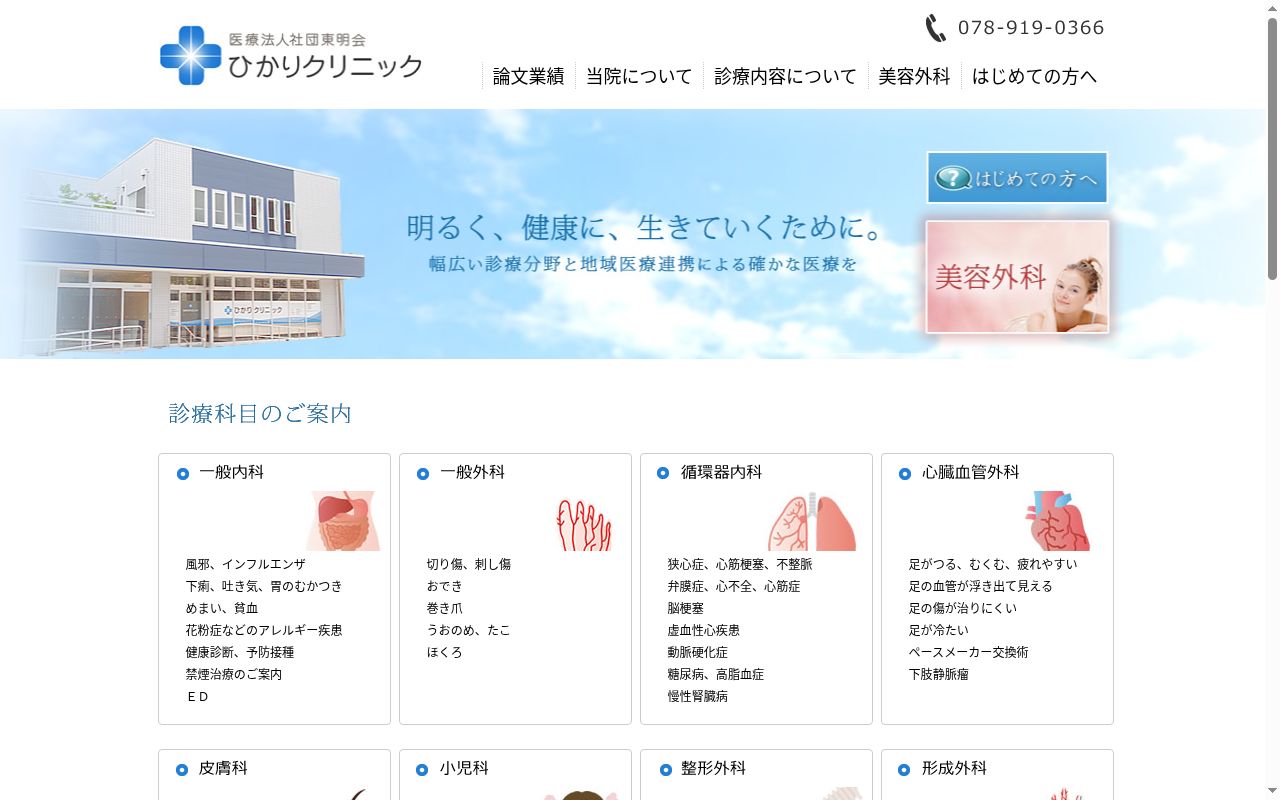Click the stomach illustration in 一般内科 card
This screenshot has width=1280, height=800.
tap(343, 521)
